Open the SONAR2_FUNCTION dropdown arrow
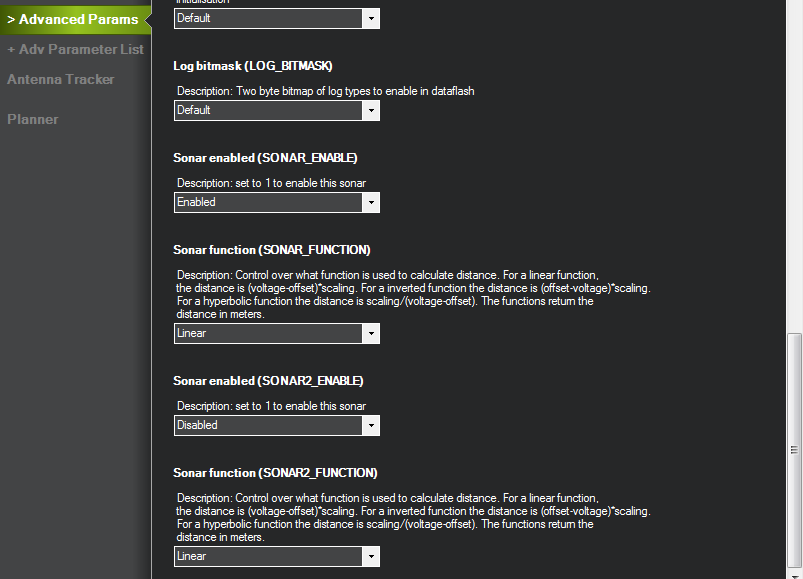Image resolution: width=803 pixels, height=579 pixels. tap(371, 556)
